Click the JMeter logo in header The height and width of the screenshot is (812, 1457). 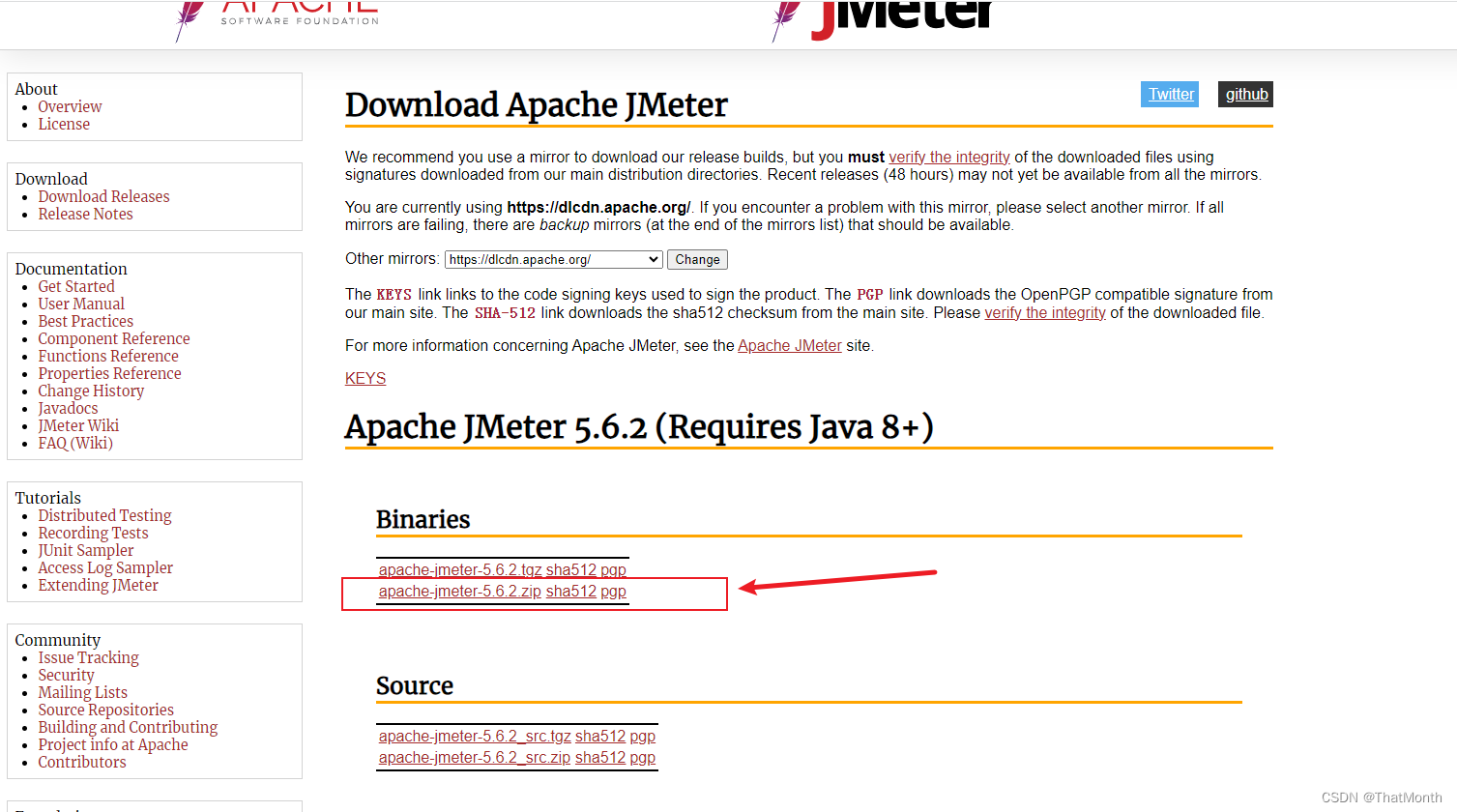pyautogui.click(x=883, y=19)
